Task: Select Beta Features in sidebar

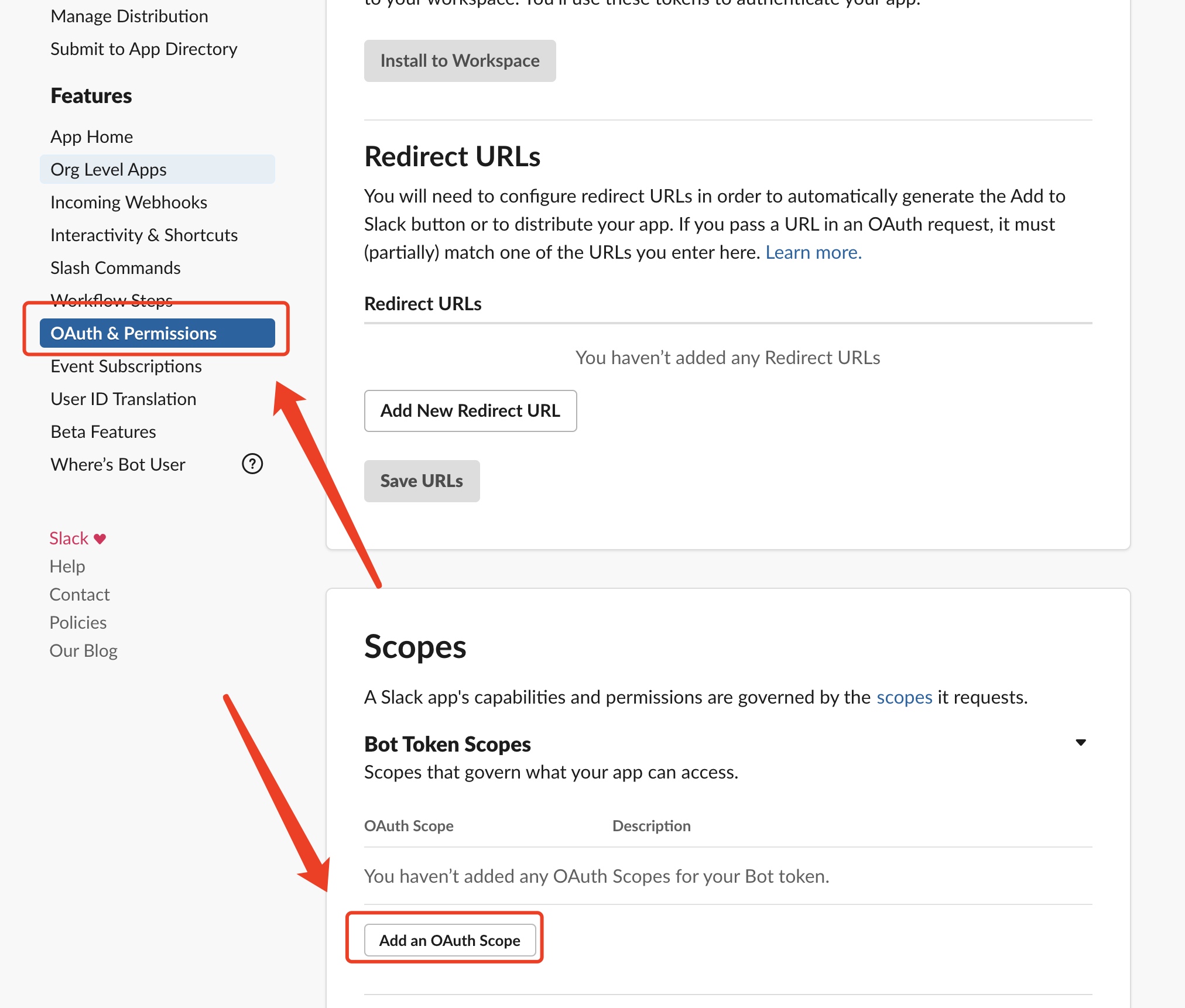Action: (x=103, y=431)
